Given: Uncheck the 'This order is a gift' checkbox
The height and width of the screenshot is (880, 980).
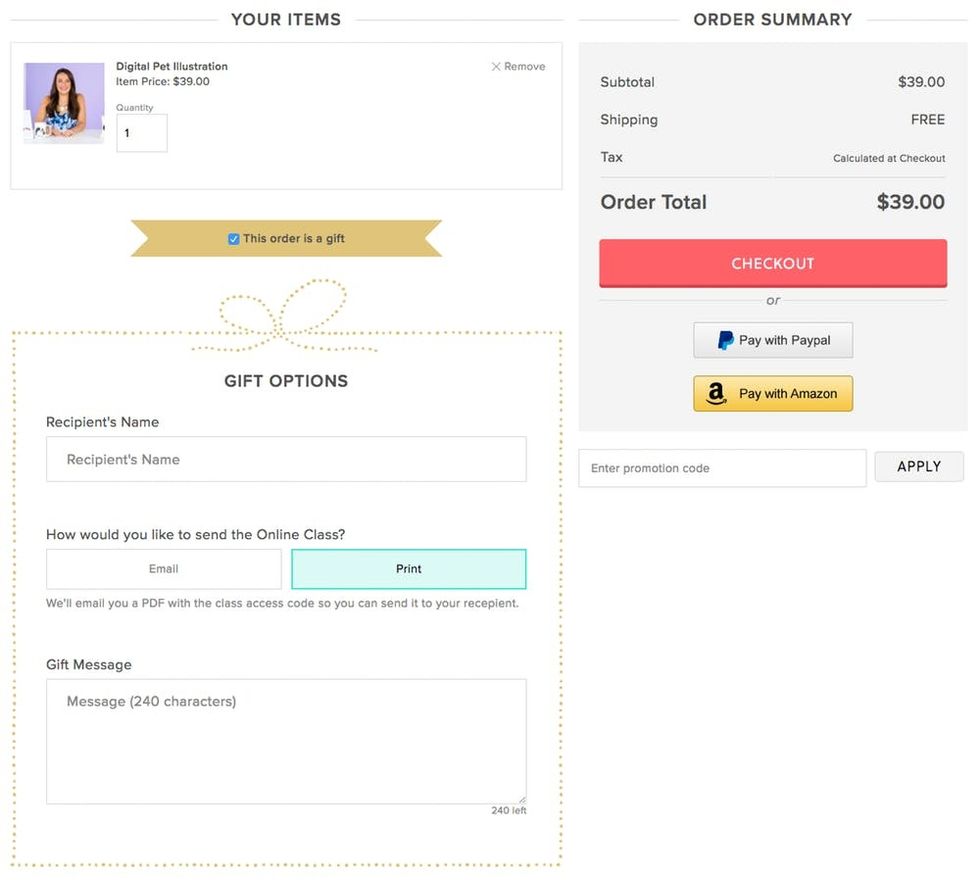Looking at the screenshot, I should [x=234, y=239].
